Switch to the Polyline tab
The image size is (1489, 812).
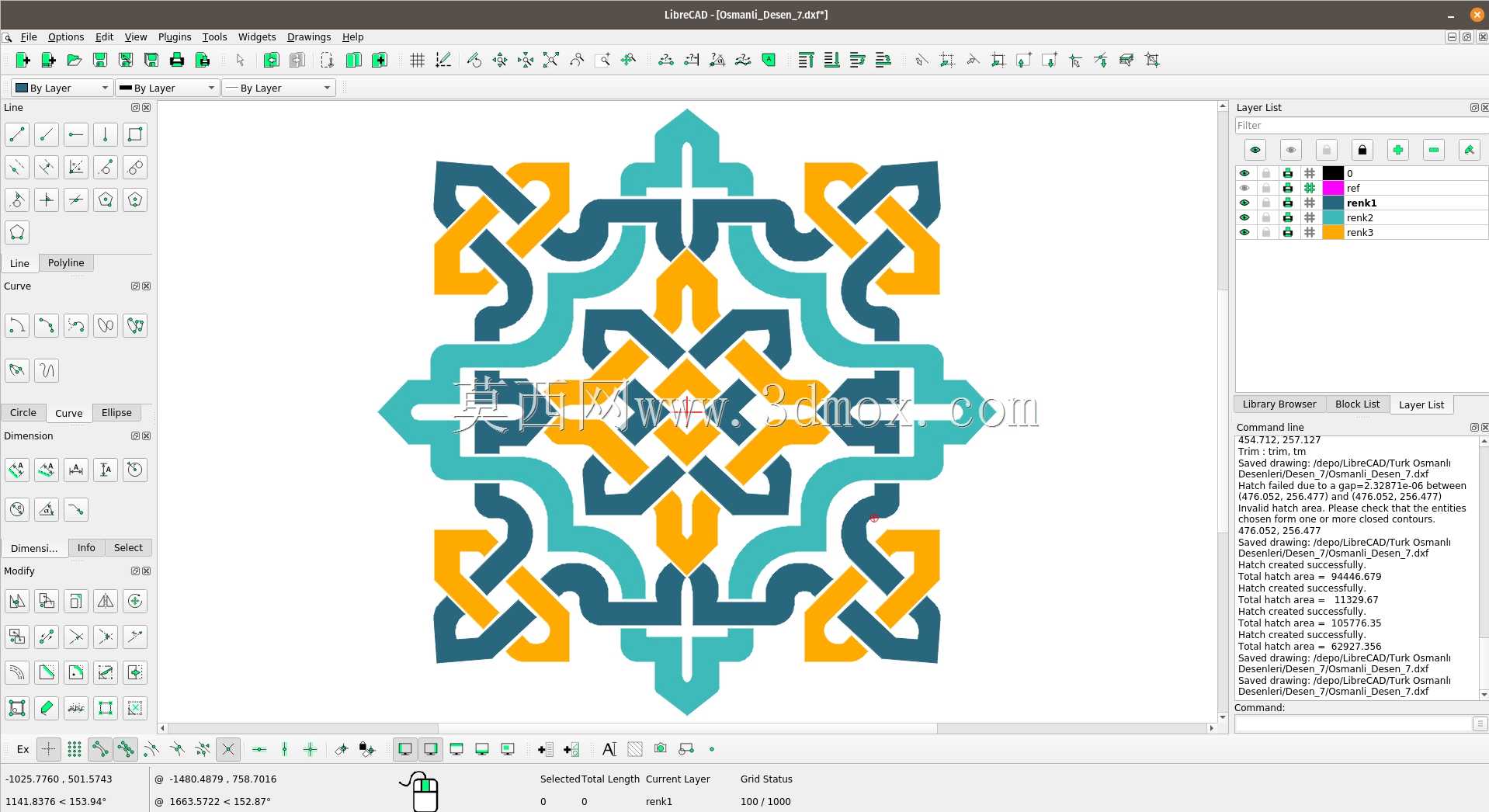66,263
